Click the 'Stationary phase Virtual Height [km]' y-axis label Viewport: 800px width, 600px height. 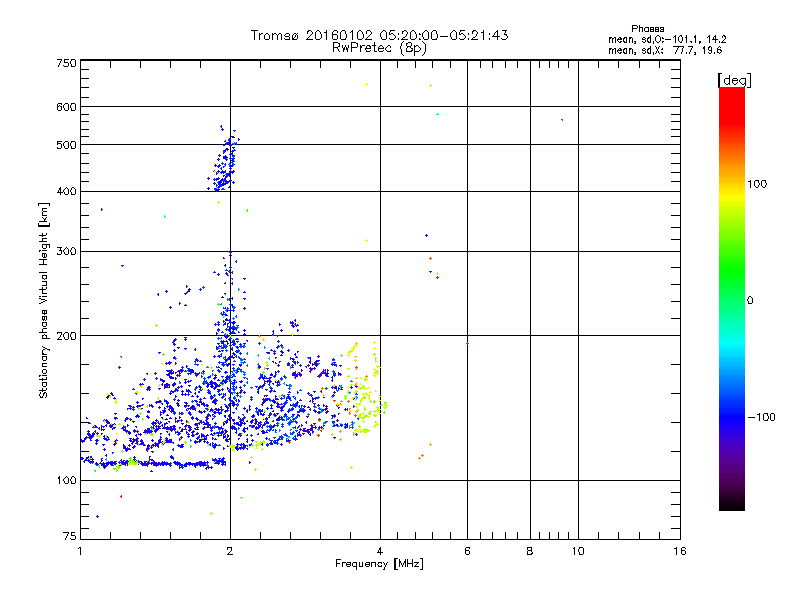tap(44, 300)
